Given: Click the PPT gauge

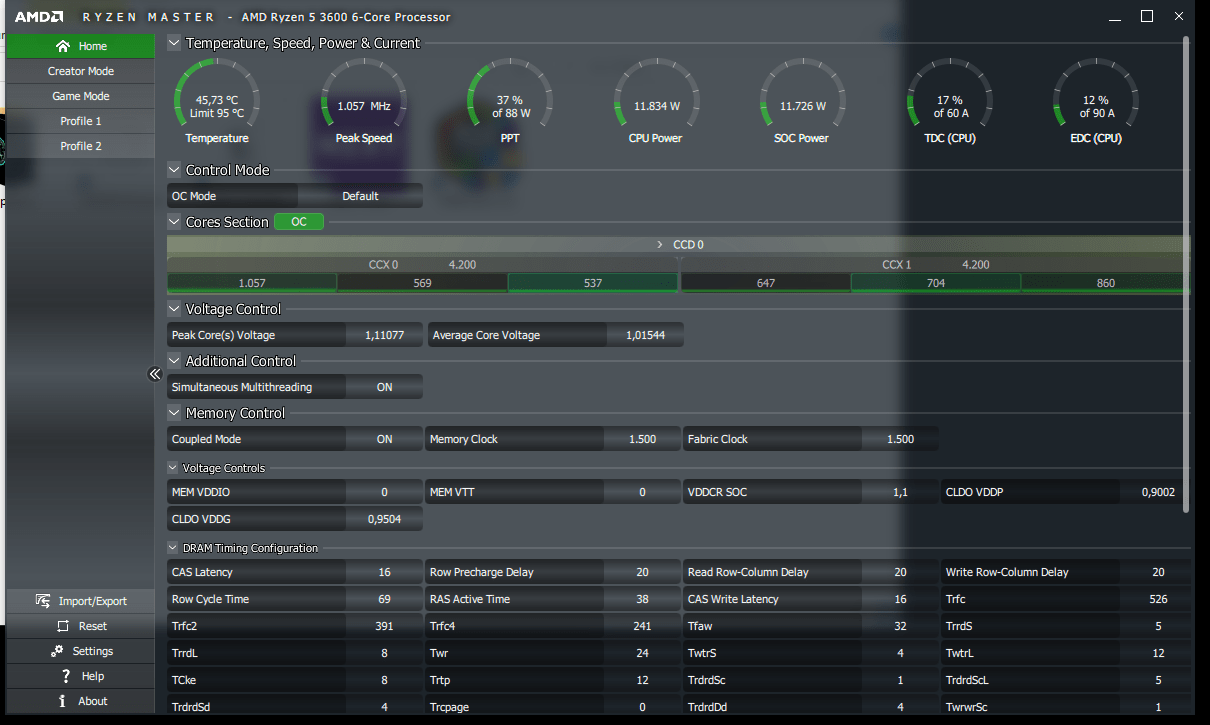Looking at the screenshot, I should click(510, 101).
